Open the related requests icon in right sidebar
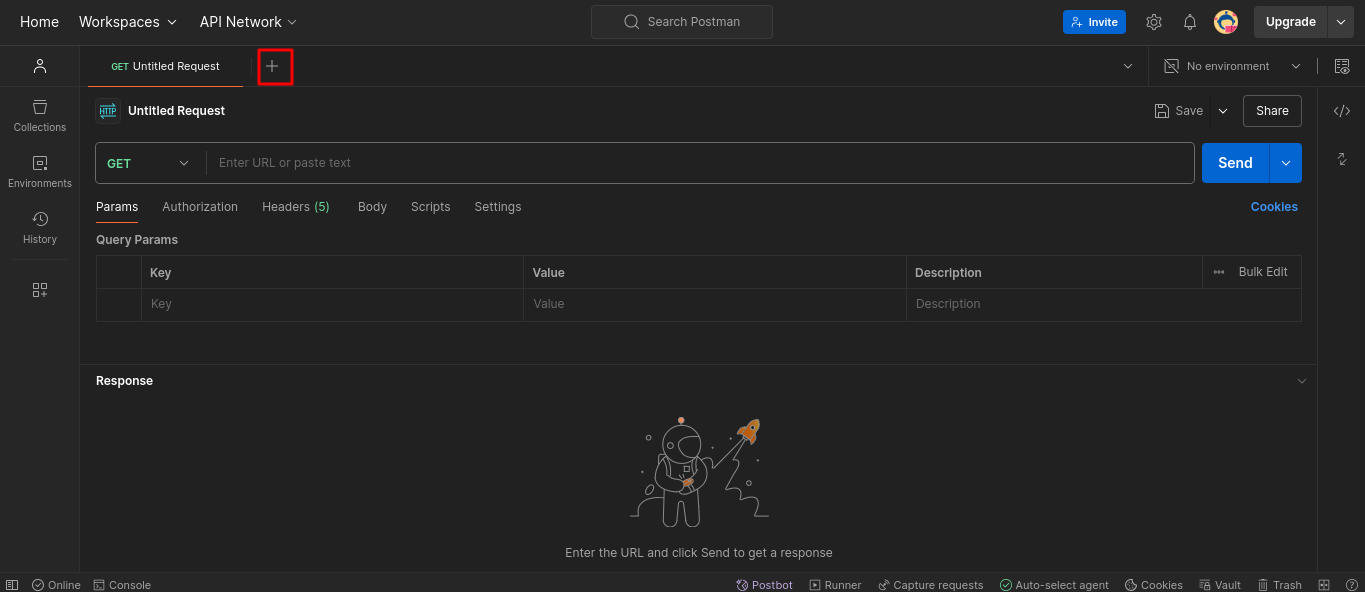1365x592 pixels. (x=1342, y=159)
